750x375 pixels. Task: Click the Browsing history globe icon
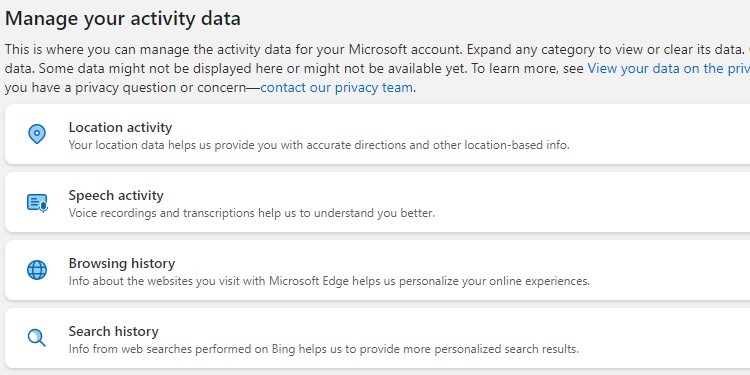point(37,270)
